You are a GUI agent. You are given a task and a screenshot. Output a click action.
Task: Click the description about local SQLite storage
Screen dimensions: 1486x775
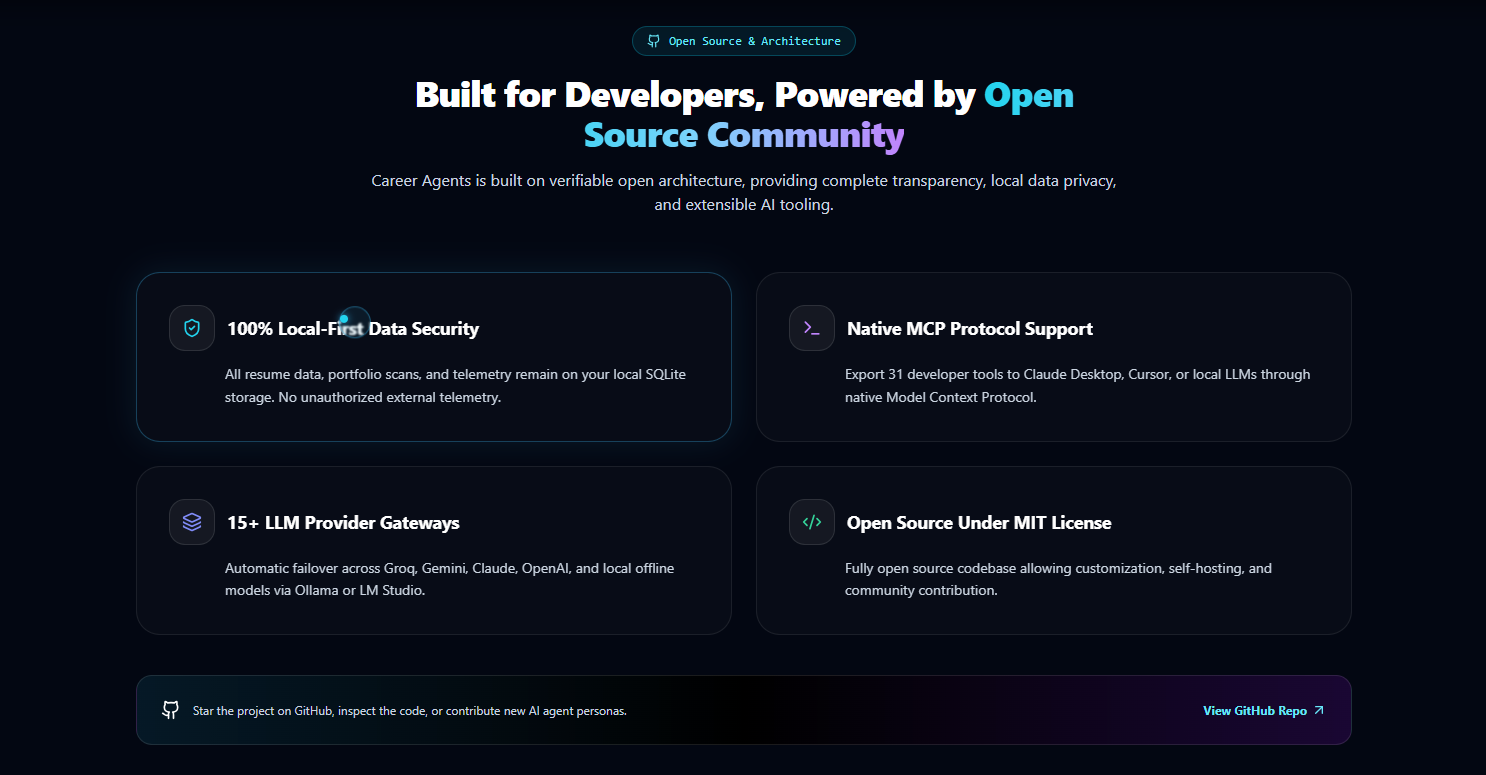(456, 386)
